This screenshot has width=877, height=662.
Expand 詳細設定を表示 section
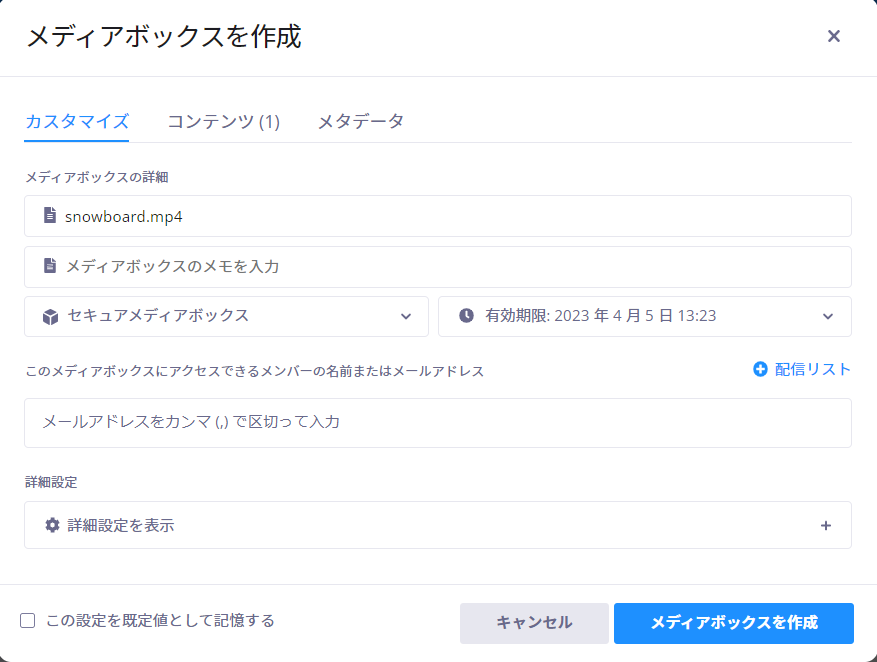tap(438, 525)
